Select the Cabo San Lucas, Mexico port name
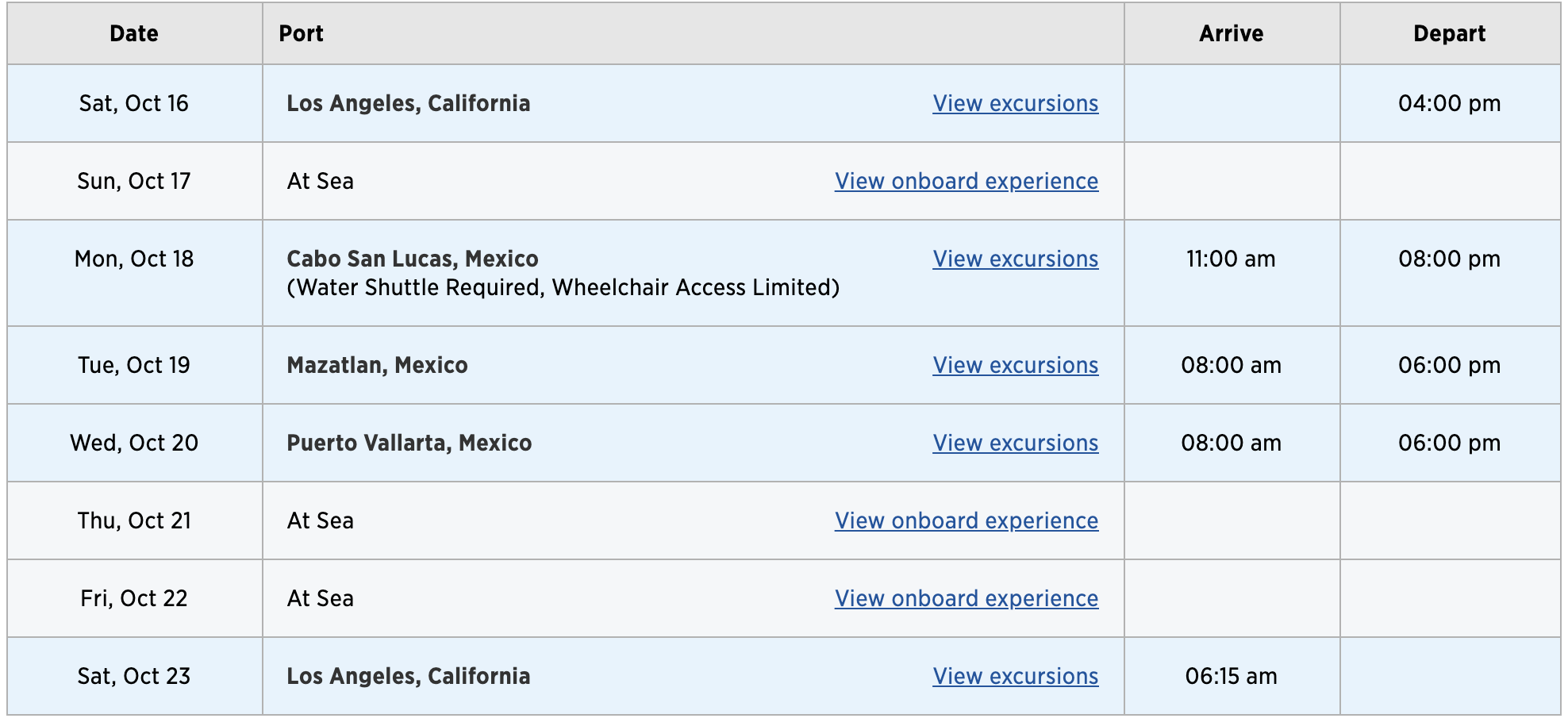The image size is (1568, 722). pyautogui.click(x=413, y=259)
